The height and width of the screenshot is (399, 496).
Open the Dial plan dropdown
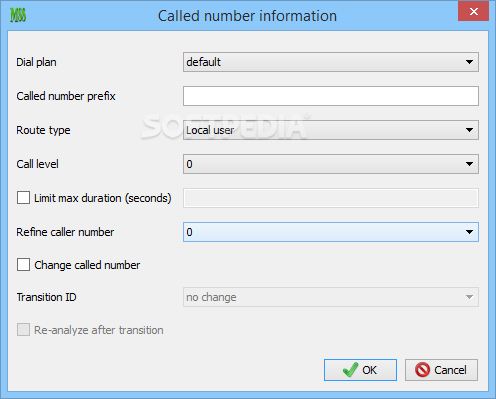(x=331, y=62)
